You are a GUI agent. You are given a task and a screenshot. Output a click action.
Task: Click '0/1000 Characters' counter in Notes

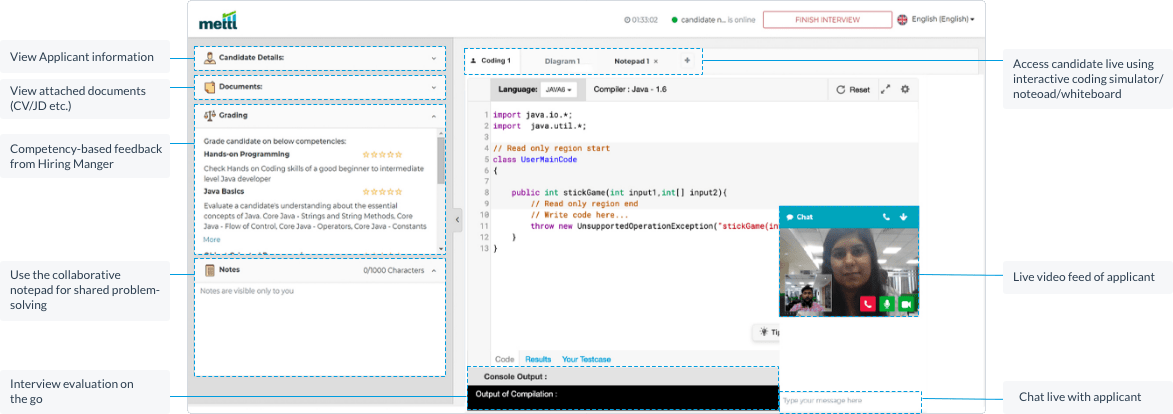coord(393,270)
